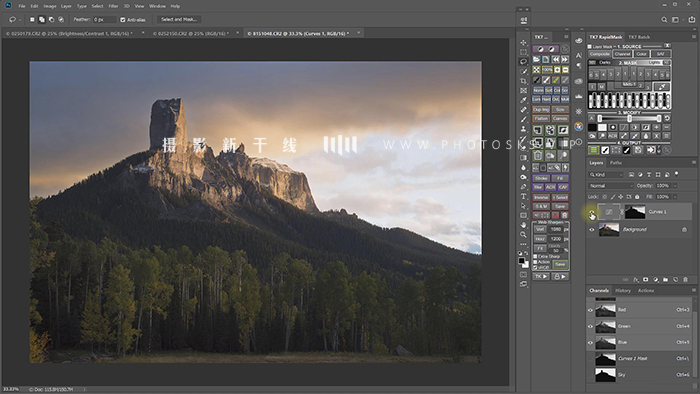Click the RapidMask reset modify icon
This screenshot has height=394, width=700.
click(x=667, y=118)
